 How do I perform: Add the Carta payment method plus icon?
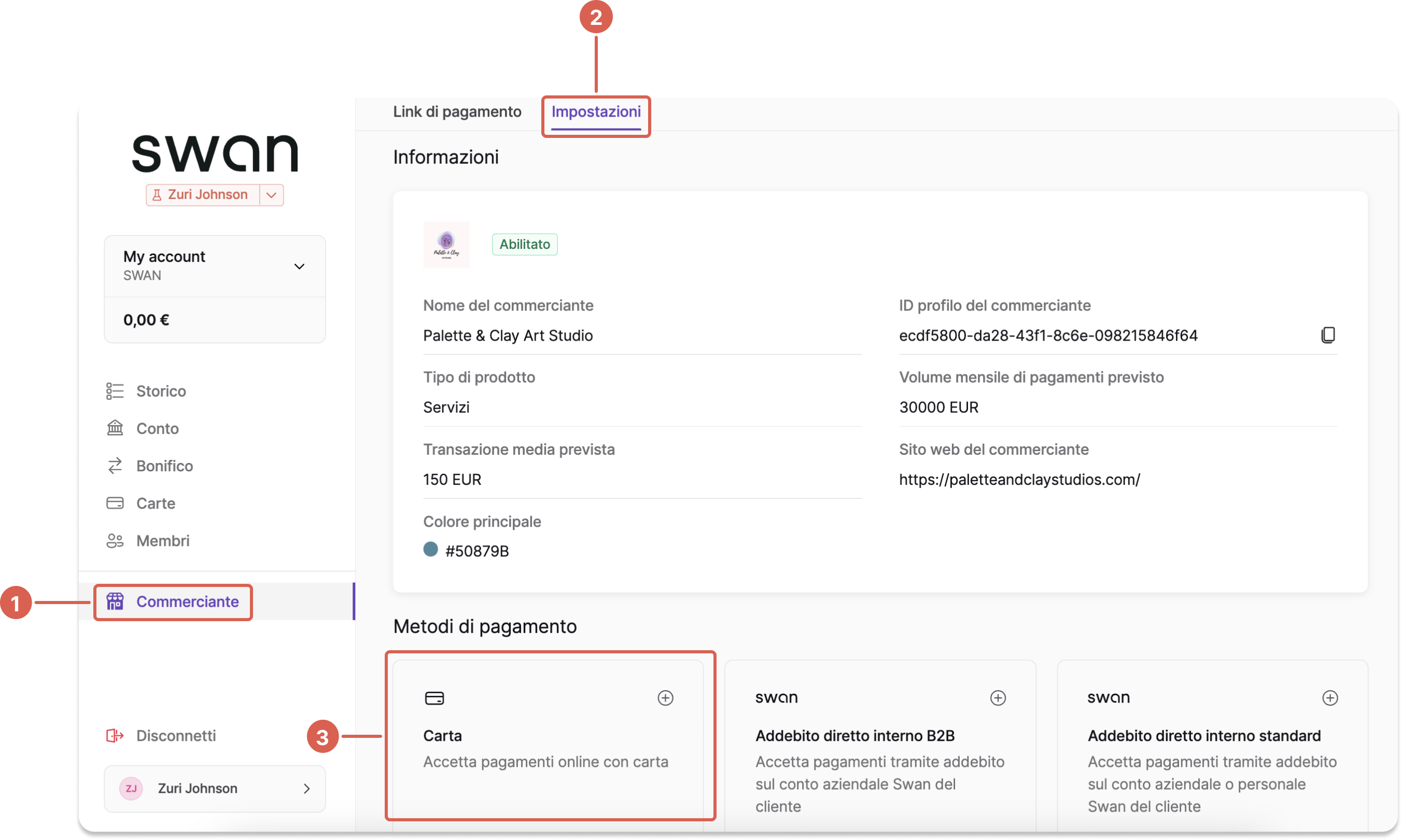click(x=665, y=698)
